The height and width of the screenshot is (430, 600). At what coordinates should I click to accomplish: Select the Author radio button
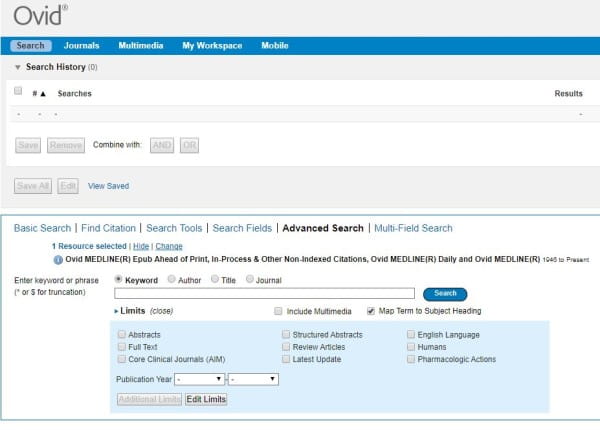pos(171,280)
